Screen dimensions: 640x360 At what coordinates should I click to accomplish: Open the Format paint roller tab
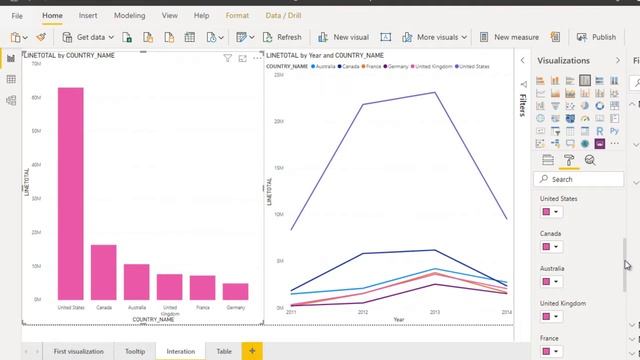[569, 160]
